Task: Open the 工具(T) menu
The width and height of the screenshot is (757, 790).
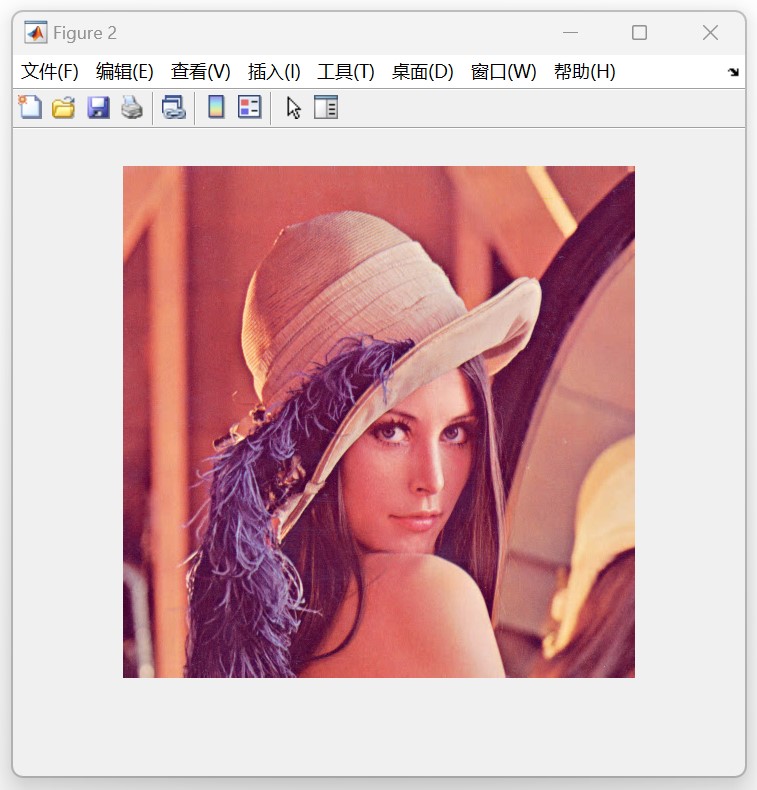Action: click(346, 72)
